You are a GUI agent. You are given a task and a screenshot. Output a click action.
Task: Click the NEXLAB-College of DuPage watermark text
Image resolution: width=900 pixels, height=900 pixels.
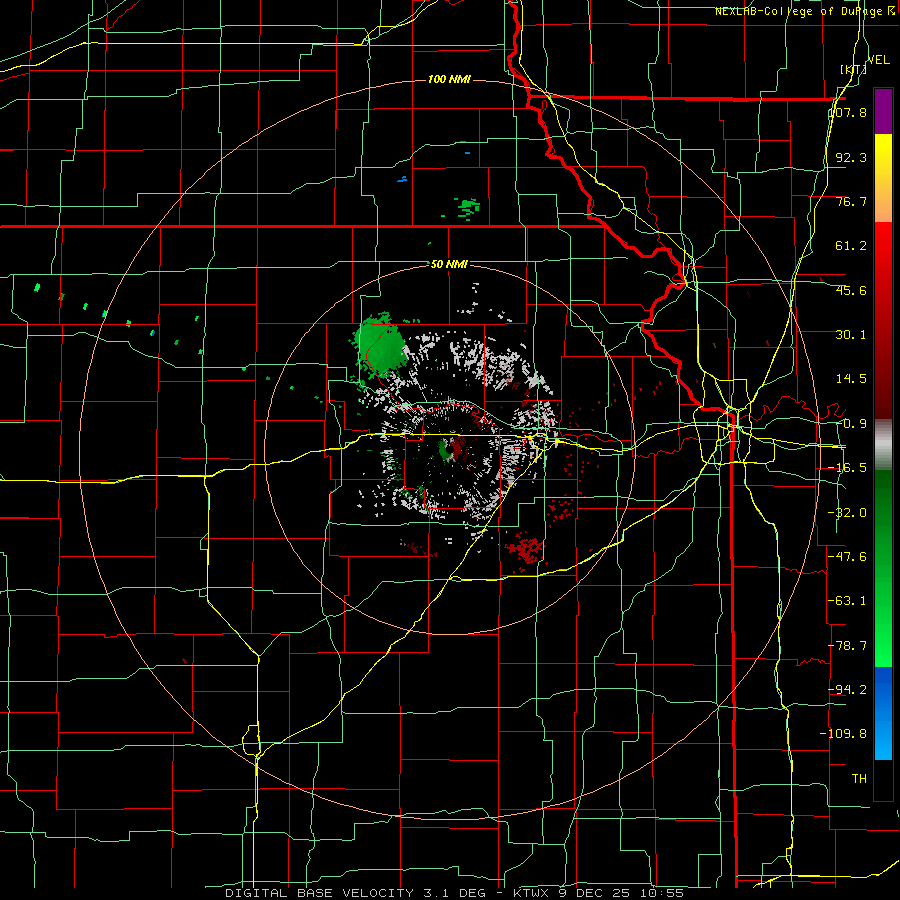click(x=804, y=11)
